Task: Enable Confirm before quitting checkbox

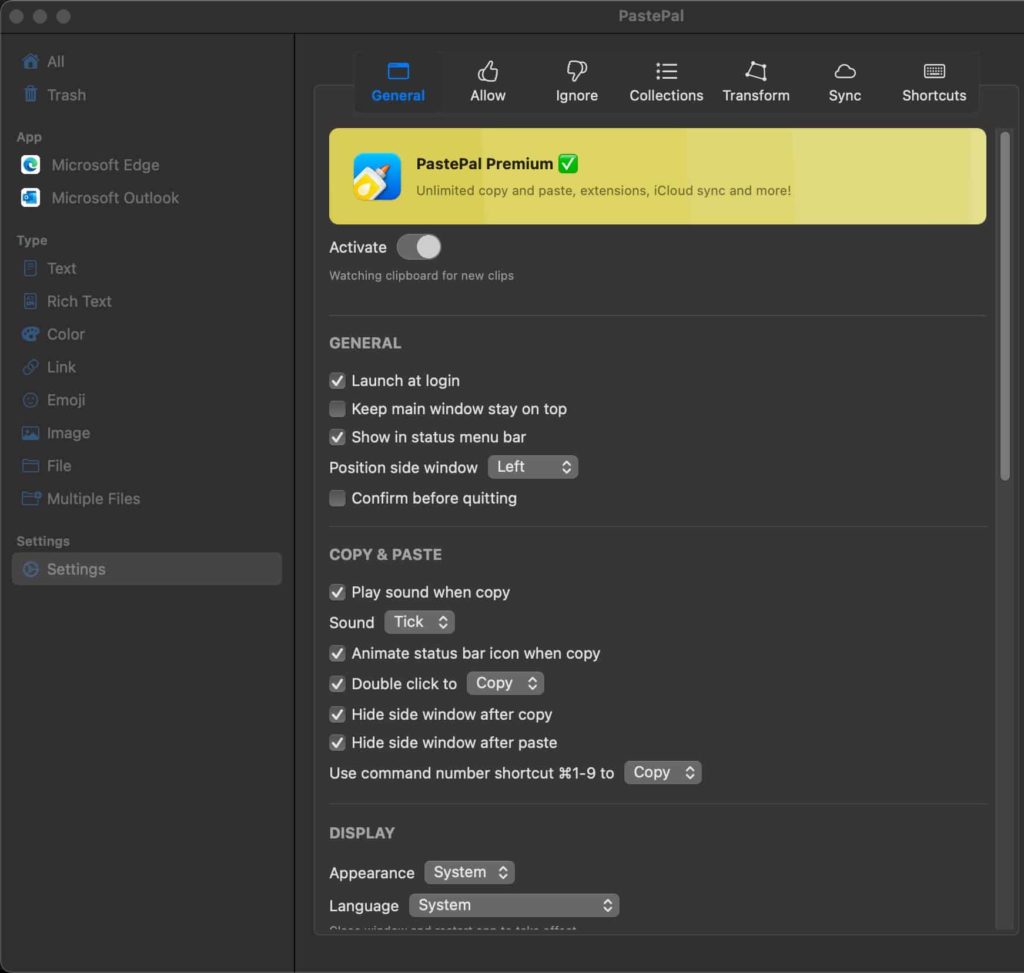Action: pos(337,498)
